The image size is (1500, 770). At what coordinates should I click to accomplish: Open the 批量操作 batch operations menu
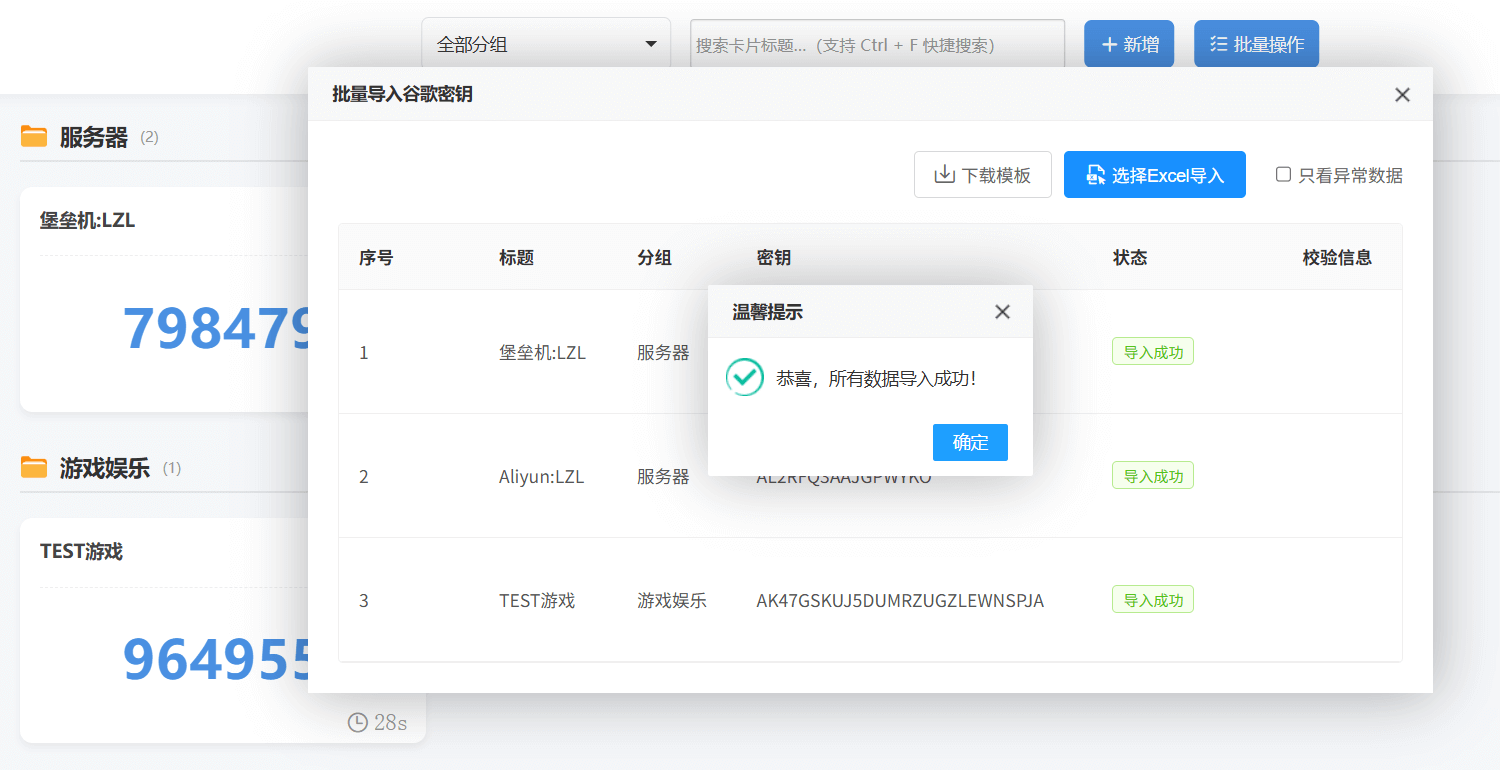(1256, 43)
